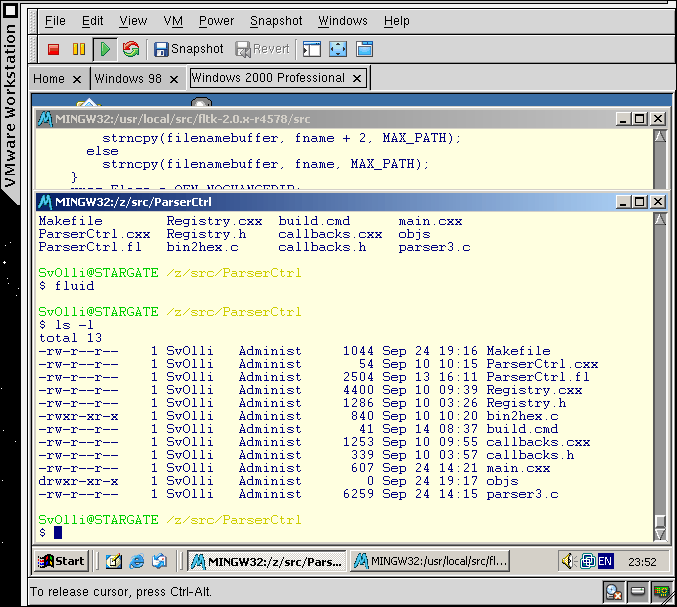Click Makefile in the ls -l listing

coord(519,351)
